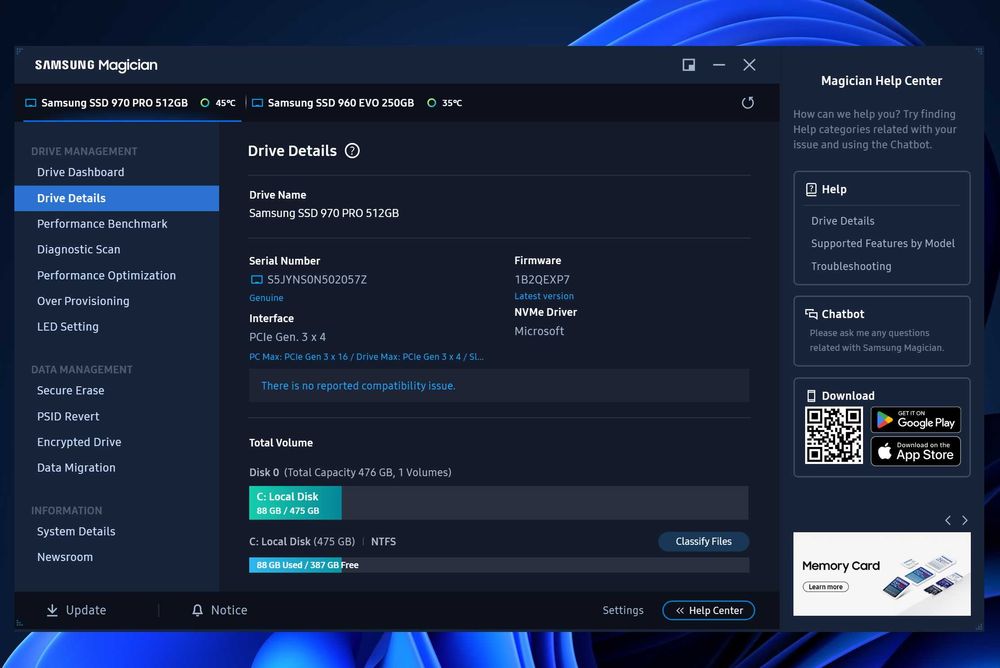This screenshot has width=1000, height=668.
Task: Toggle the mini-mode window icon
Action: click(689, 65)
